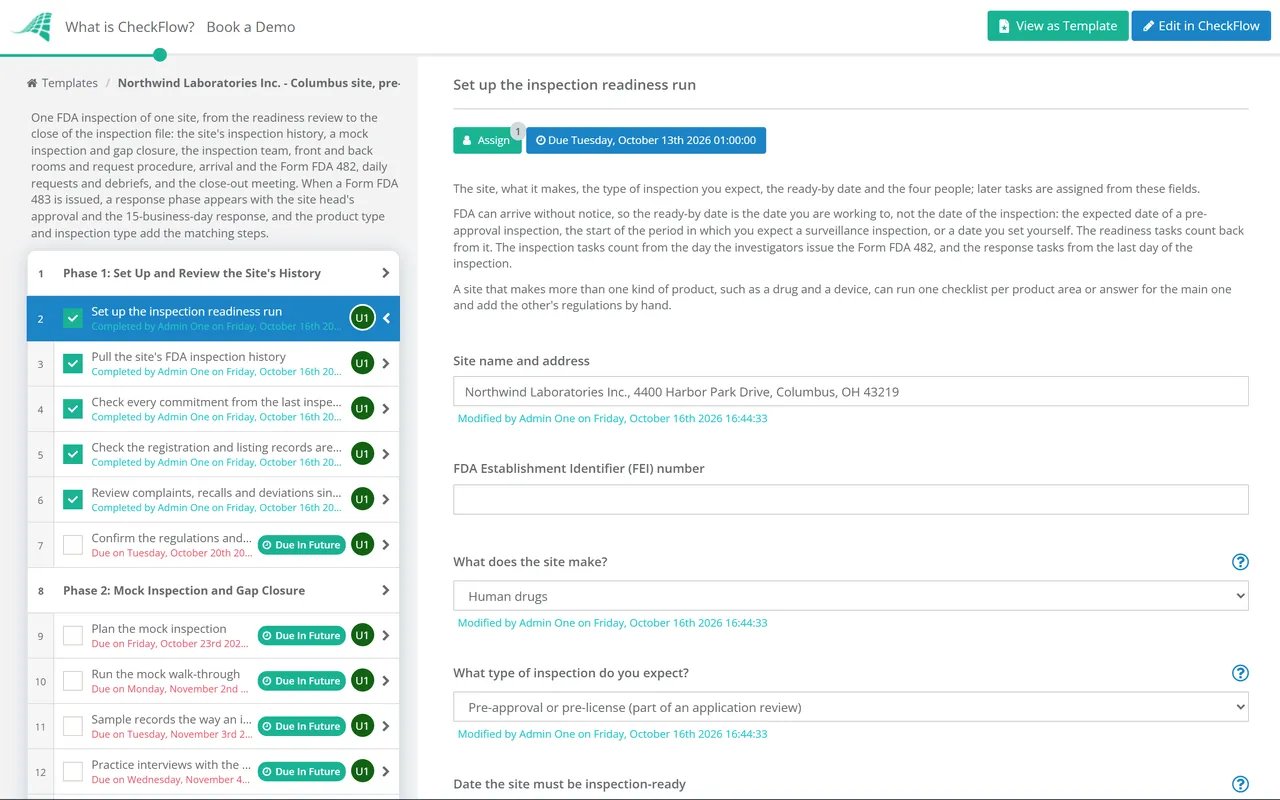Collapse selected task 2 with left chevron

coord(387,318)
